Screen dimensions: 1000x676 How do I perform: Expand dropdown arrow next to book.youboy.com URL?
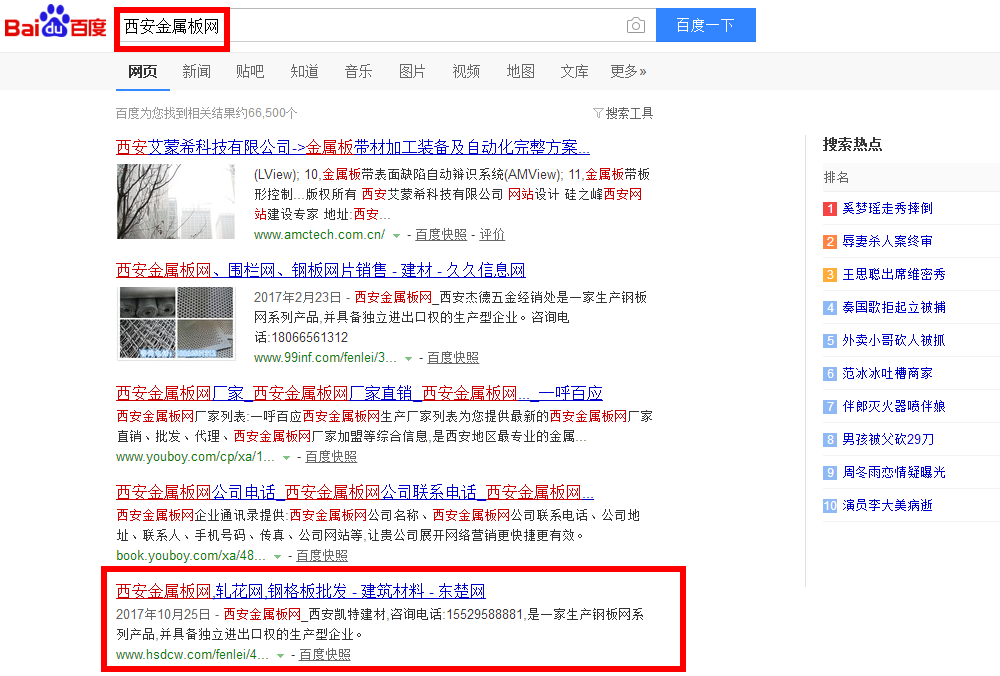point(277,556)
